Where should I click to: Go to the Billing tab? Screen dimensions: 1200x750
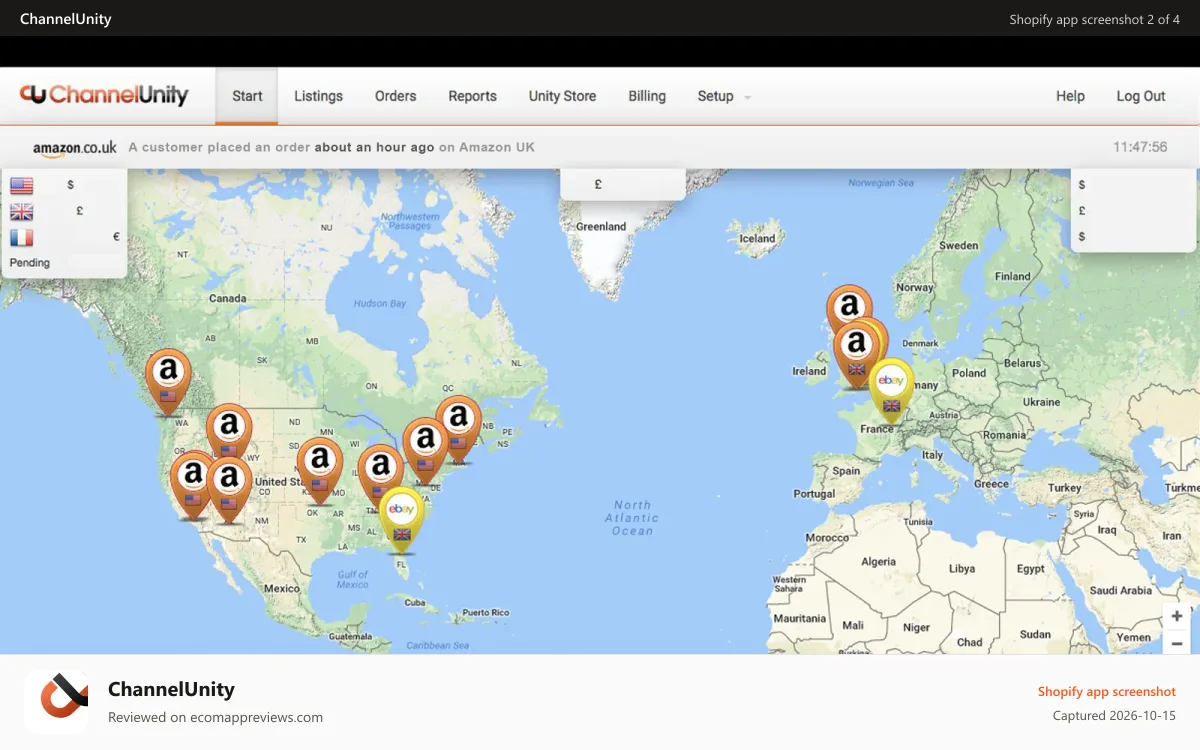(x=647, y=96)
